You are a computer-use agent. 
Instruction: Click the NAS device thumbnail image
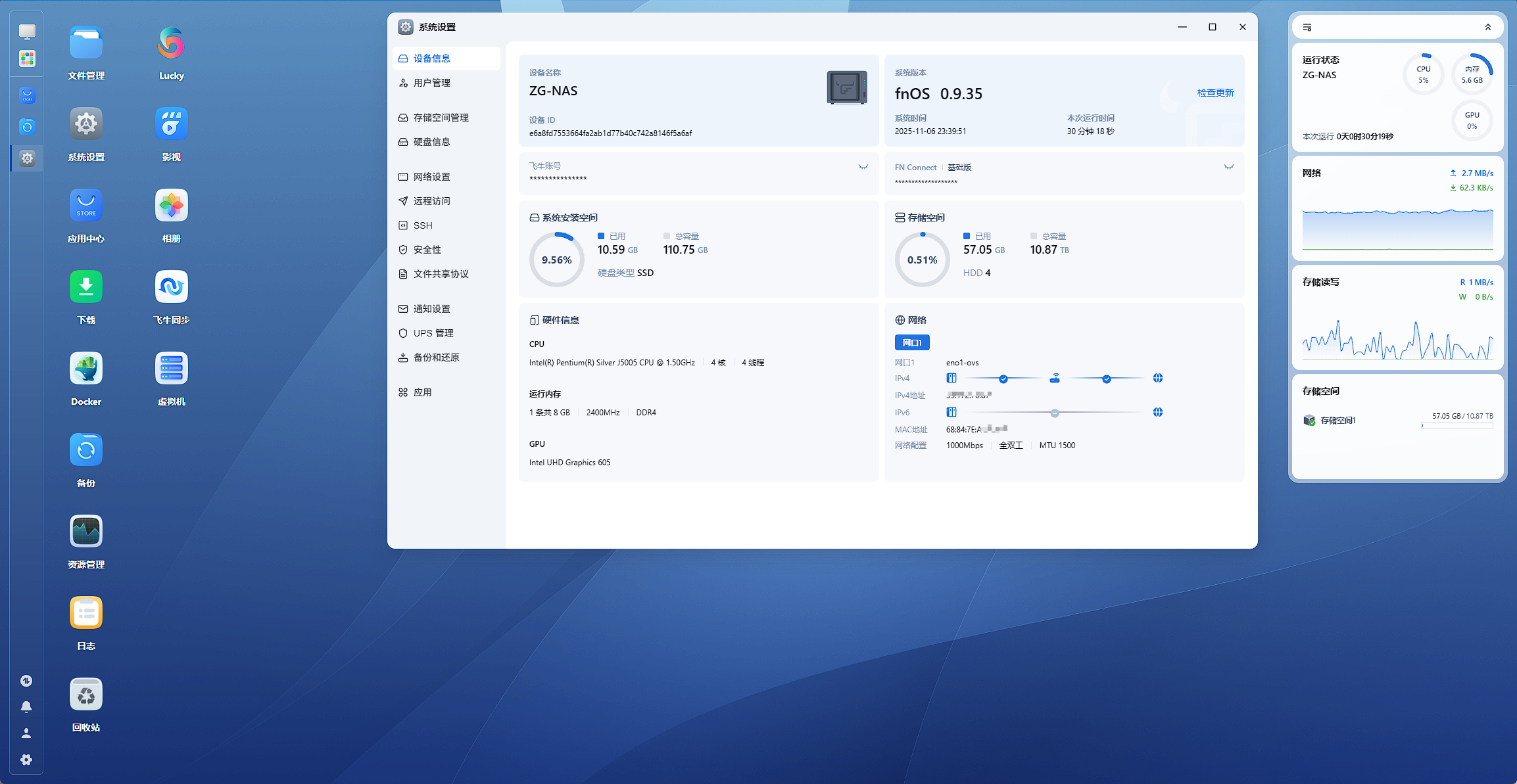846,87
